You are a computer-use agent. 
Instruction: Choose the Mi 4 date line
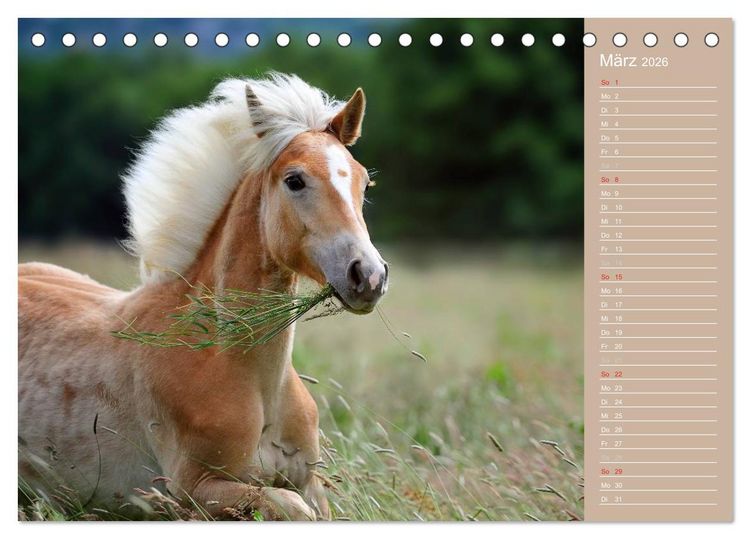(658, 124)
